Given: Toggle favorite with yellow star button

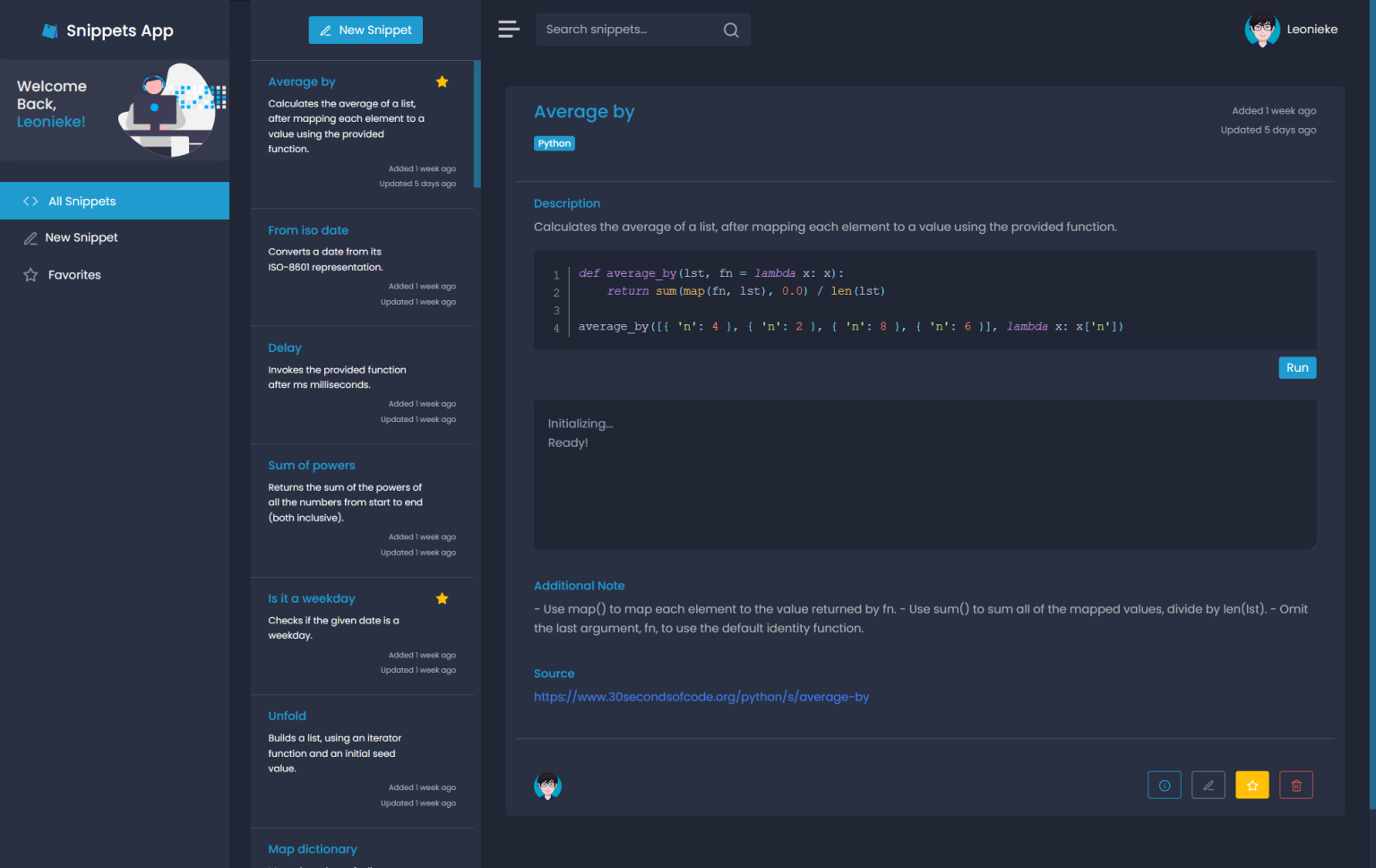Looking at the screenshot, I should coord(1251,786).
